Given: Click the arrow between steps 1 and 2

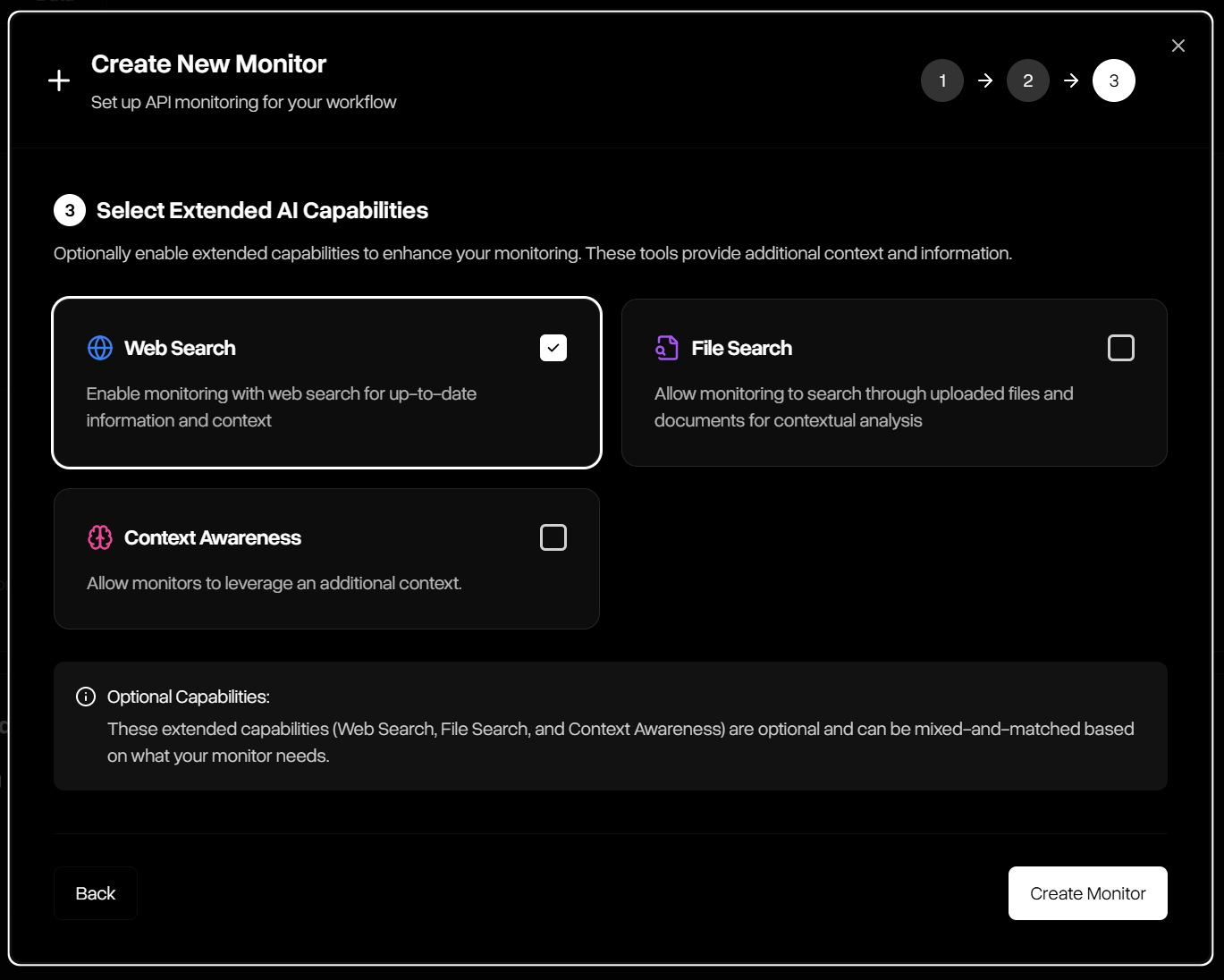Looking at the screenshot, I should [984, 80].
